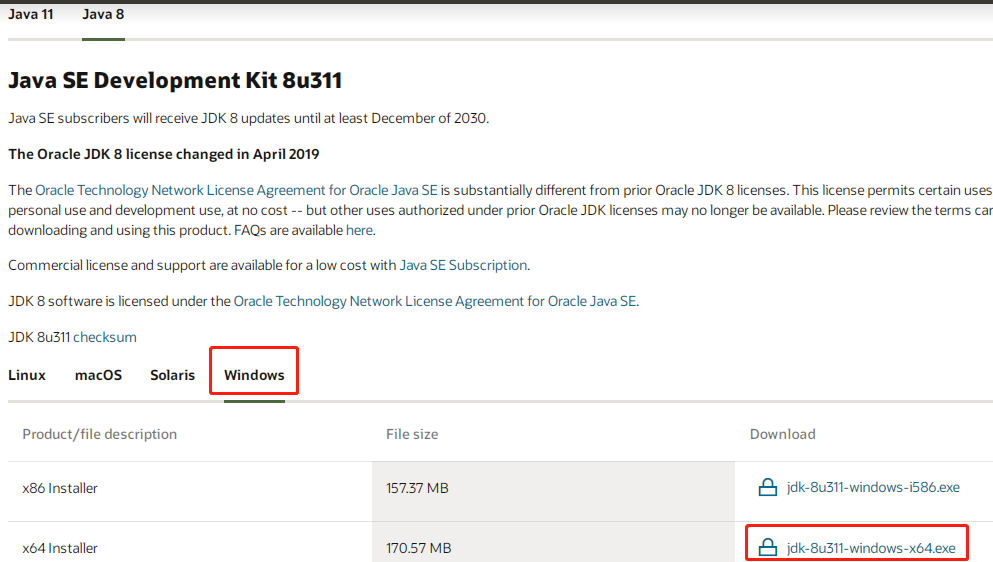Image resolution: width=993 pixels, height=562 pixels.
Task: Select the Java 8 tab
Action: (103, 14)
